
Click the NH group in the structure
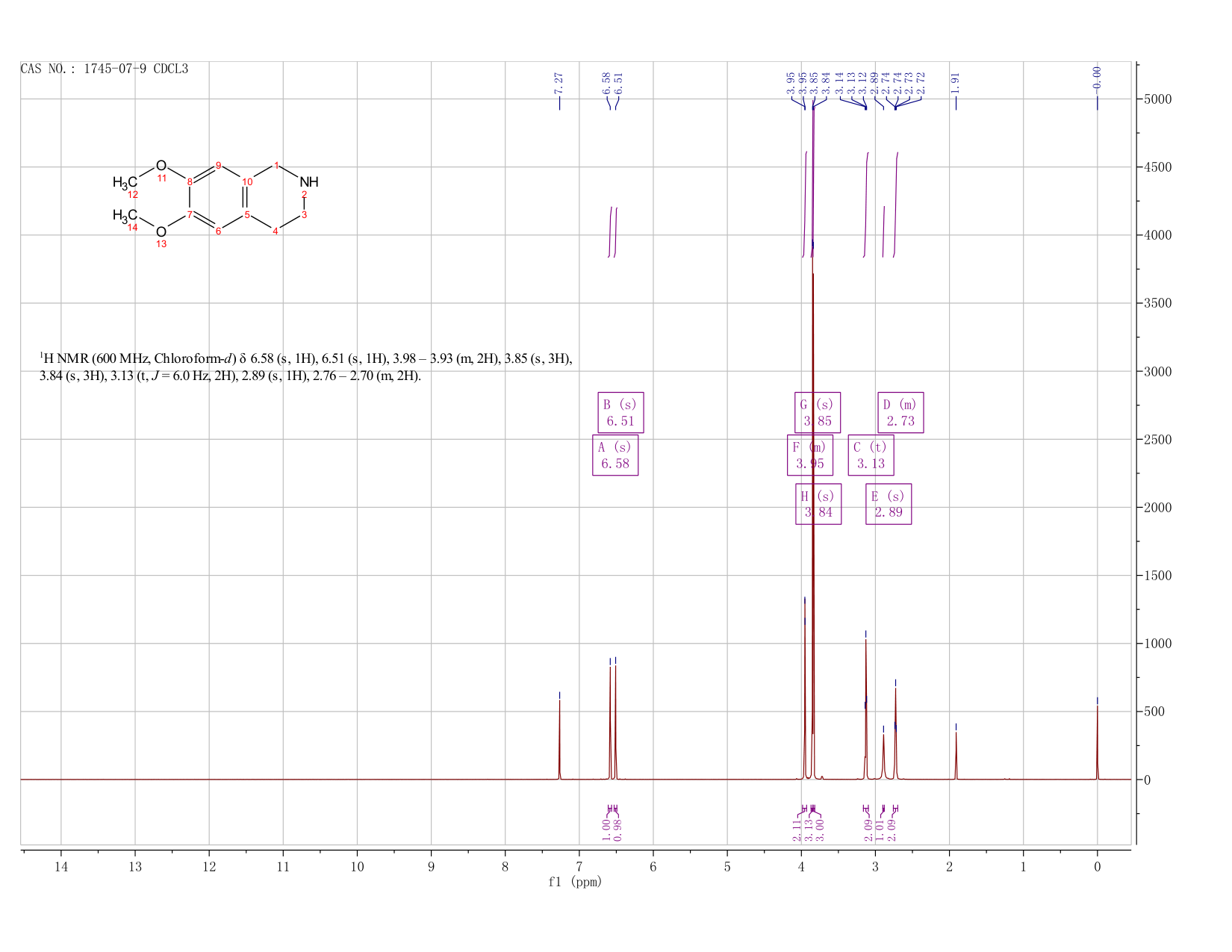(309, 182)
